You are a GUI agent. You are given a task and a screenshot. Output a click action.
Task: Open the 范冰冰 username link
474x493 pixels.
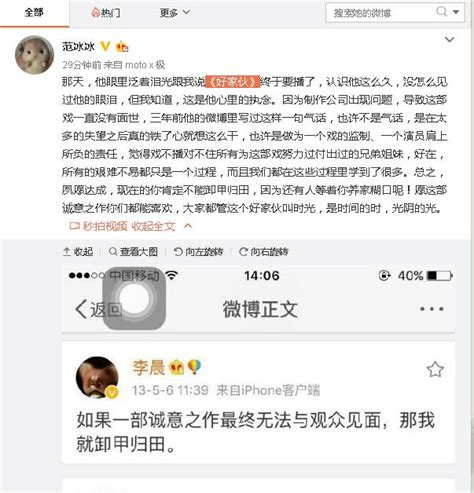78,46
